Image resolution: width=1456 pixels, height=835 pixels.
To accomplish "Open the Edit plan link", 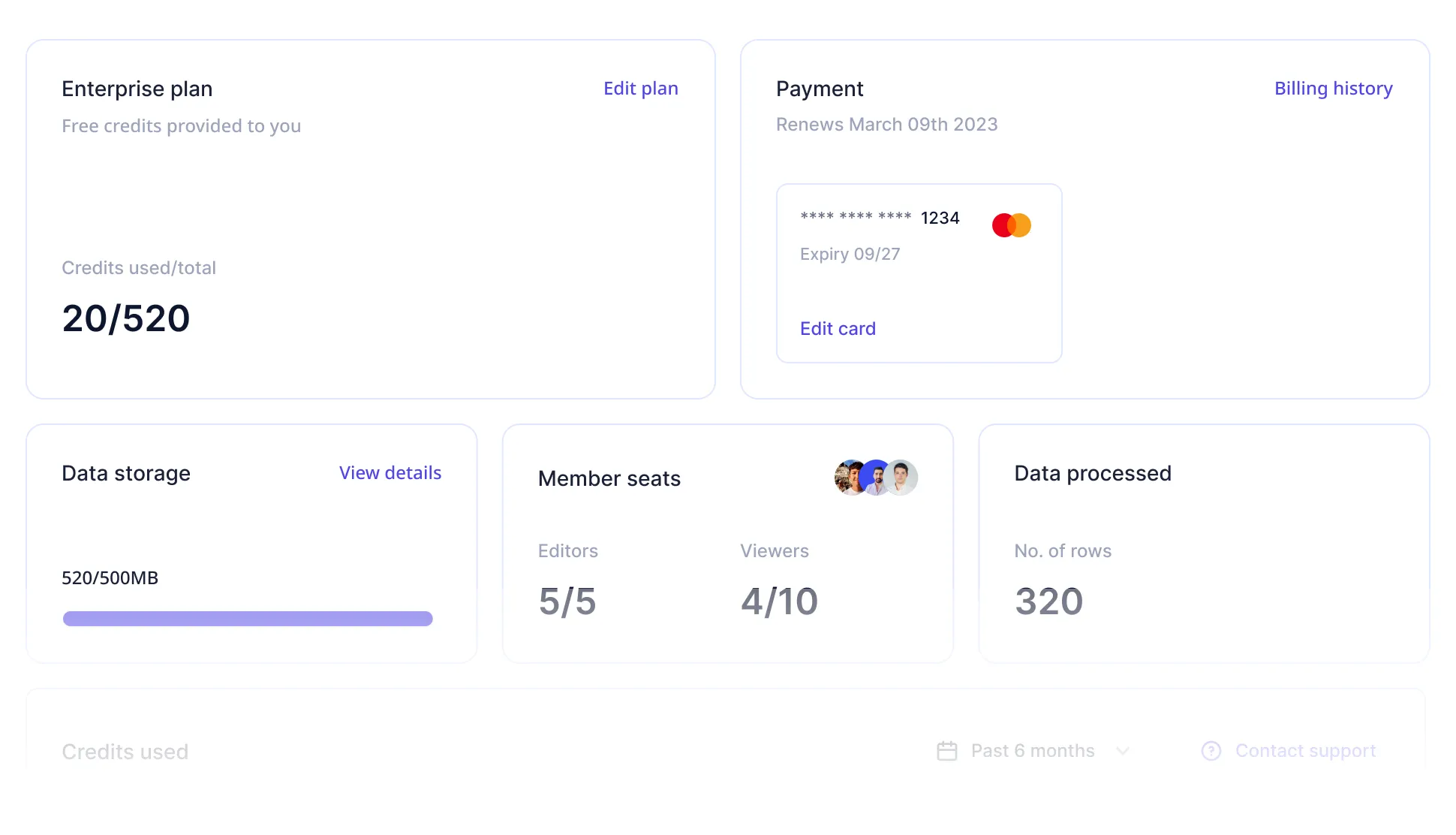I will pos(640,89).
